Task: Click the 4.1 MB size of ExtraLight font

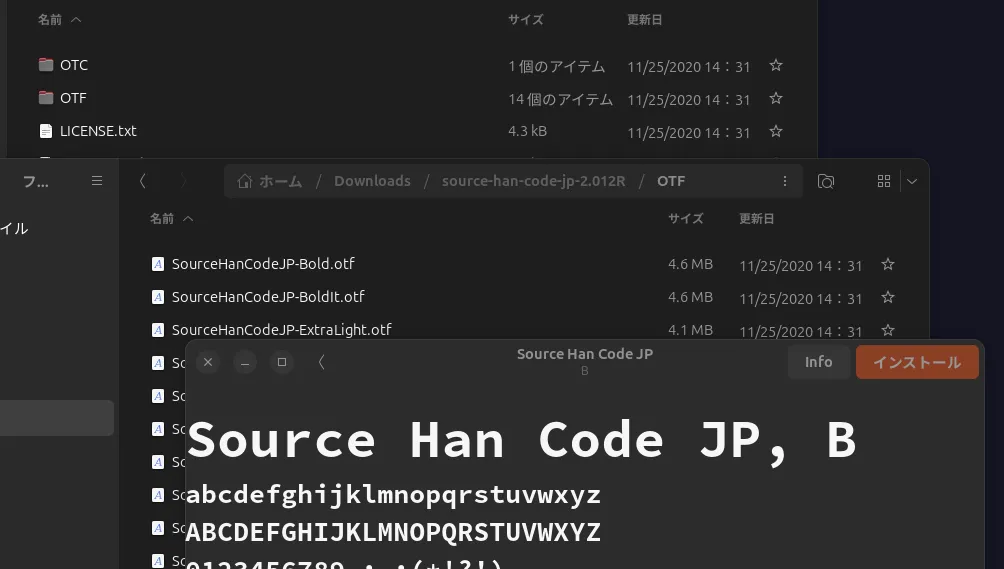Action: 690,330
